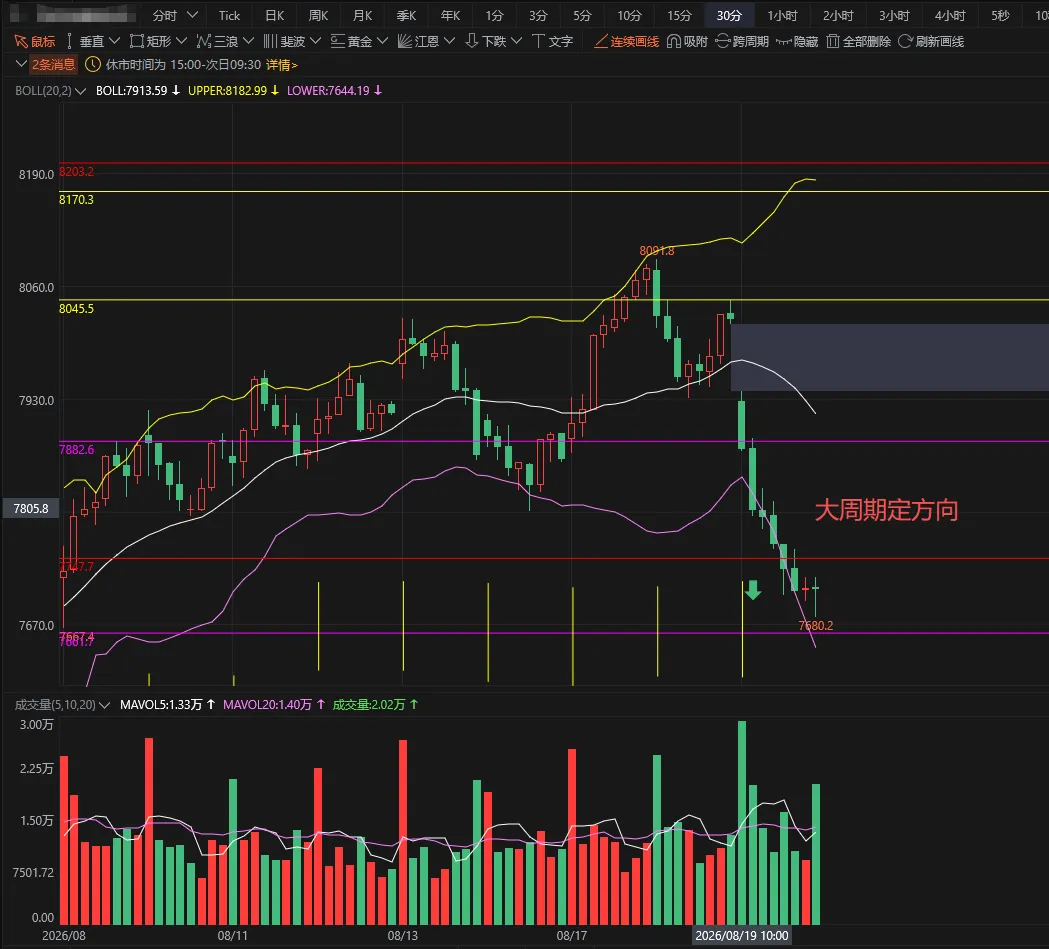Viewport: 1049px width, 949px height.
Task: Click the green down arrow marker on chart
Action: (753, 589)
